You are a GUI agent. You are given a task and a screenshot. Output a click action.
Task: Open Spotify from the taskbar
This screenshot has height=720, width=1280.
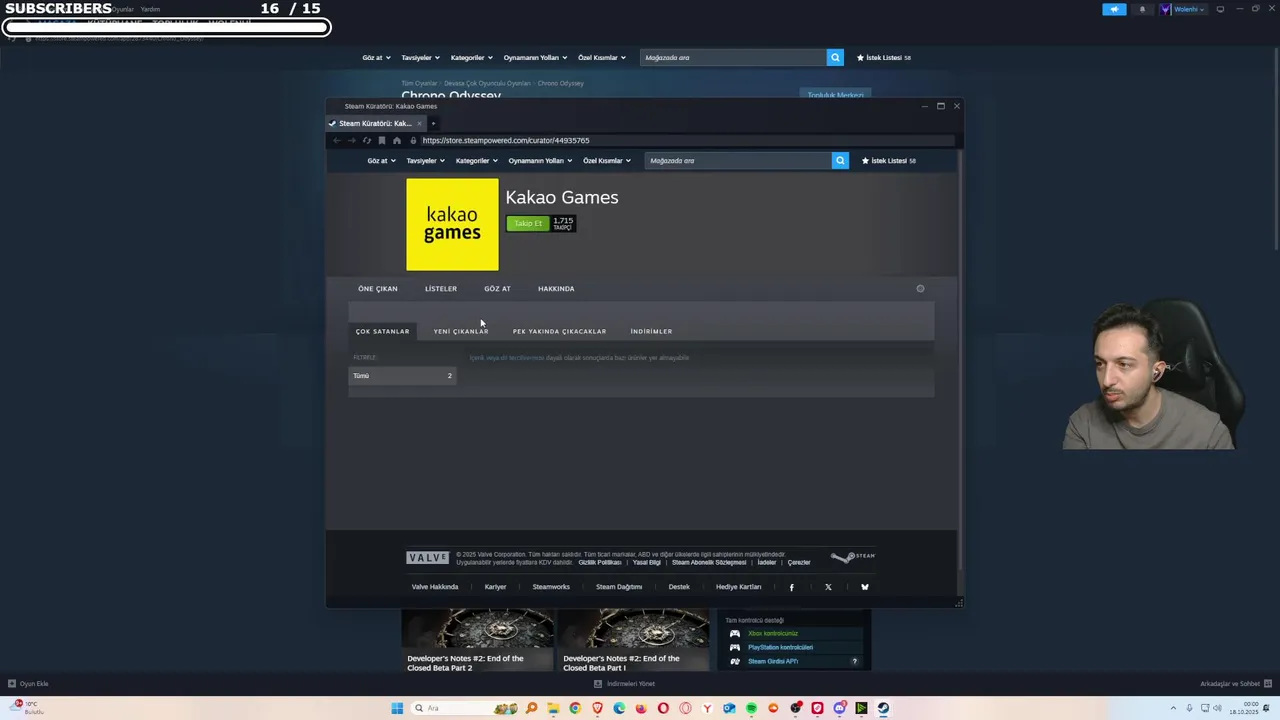pyautogui.click(x=751, y=708)
